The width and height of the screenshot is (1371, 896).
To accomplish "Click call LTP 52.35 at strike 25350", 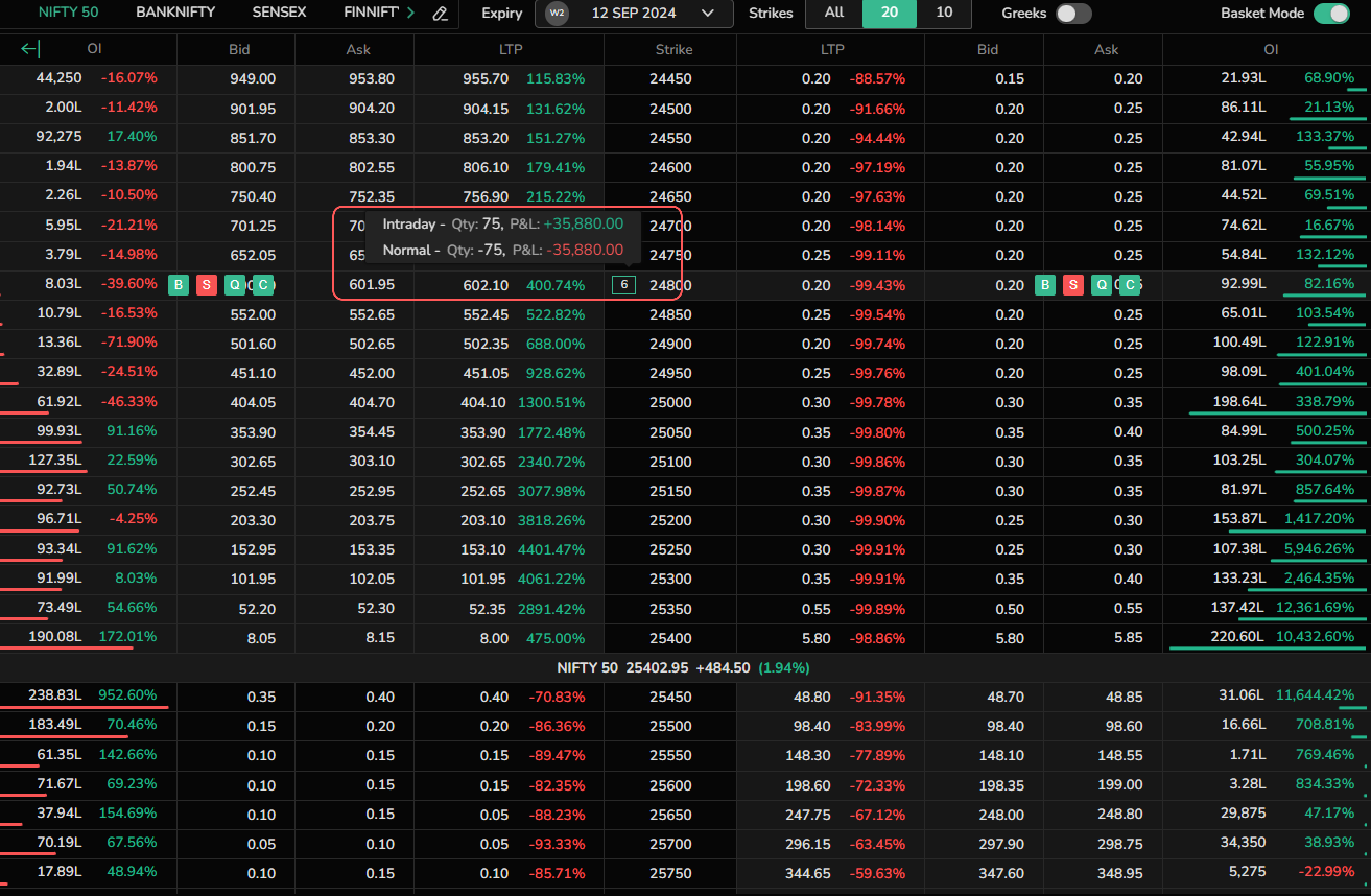I will (x=487, y=608).
